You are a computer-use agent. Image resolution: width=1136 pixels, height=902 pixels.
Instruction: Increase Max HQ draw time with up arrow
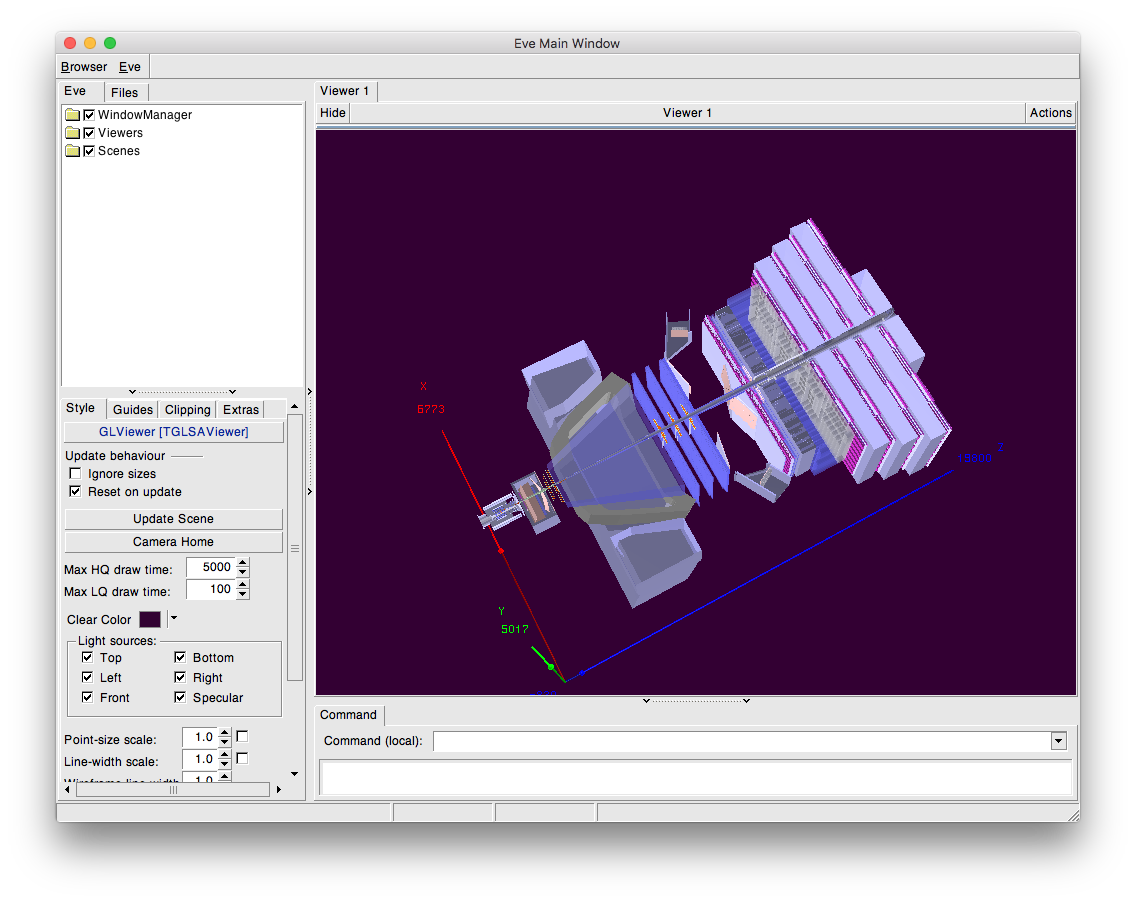click(x=243, y=563)
